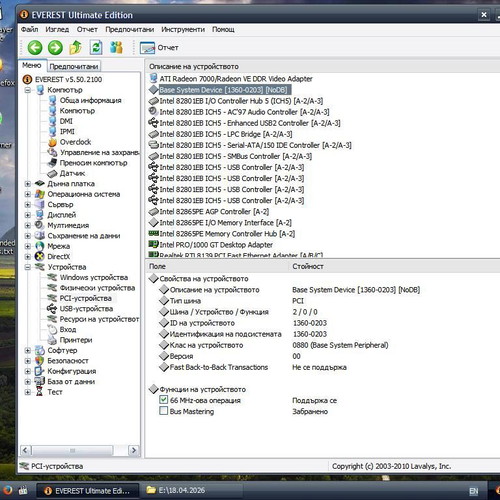
Task: Collapse the Компютър tree node
Action: tap(28, 90)
